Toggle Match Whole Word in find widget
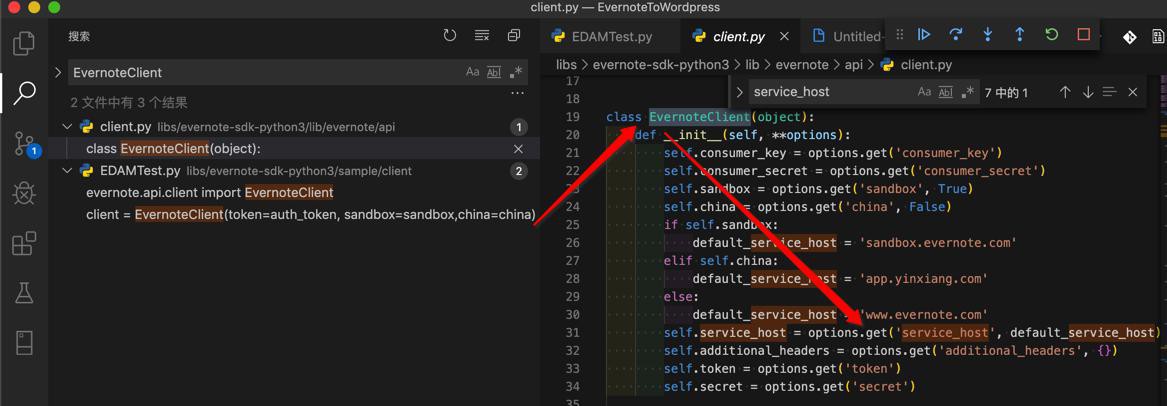Viewport: 1167px width, 406px height. pos(946,92)
